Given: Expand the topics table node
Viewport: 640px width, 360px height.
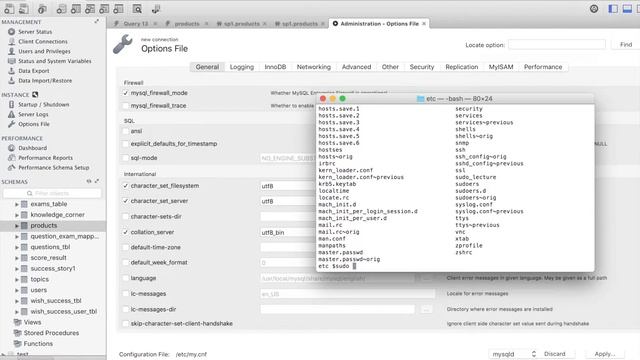Looking at the screenshot, I should [x=17, y=280].
